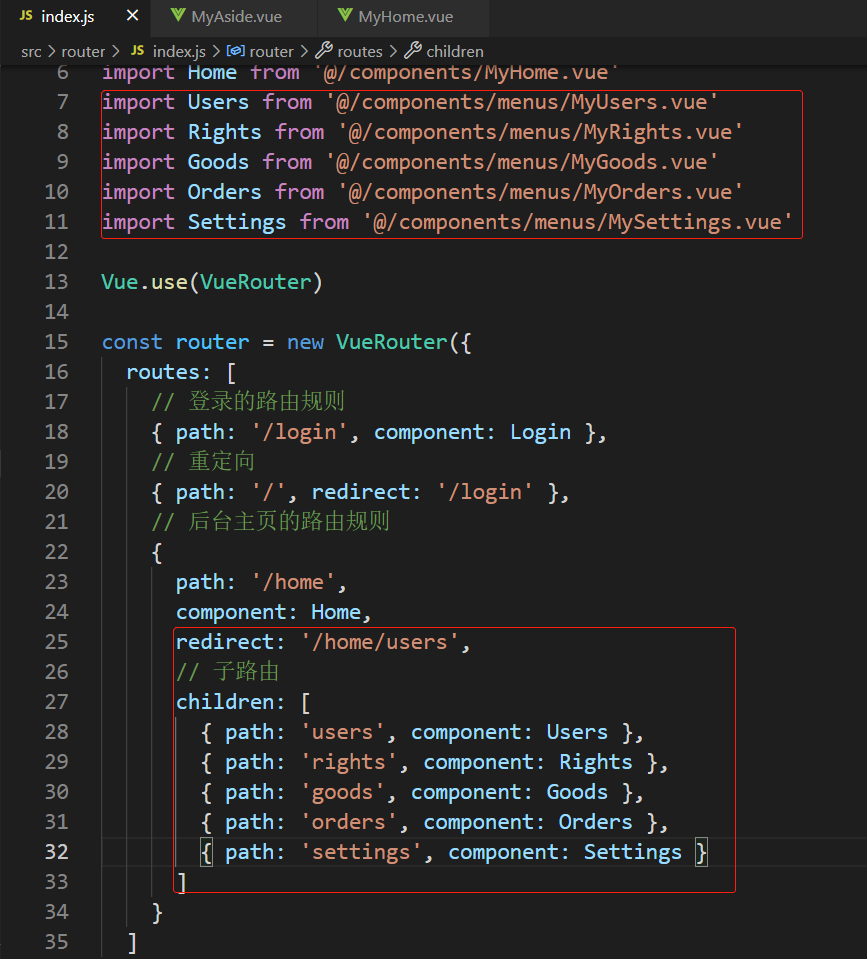Click the comment '// 后台主页的路由规则'

tap(270, 522)
